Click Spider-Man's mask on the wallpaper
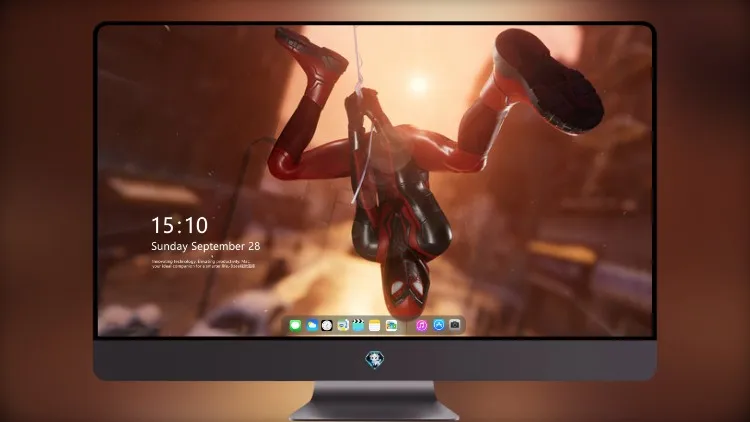This screenshot has height=422, width=750. [x=406, y=287]
